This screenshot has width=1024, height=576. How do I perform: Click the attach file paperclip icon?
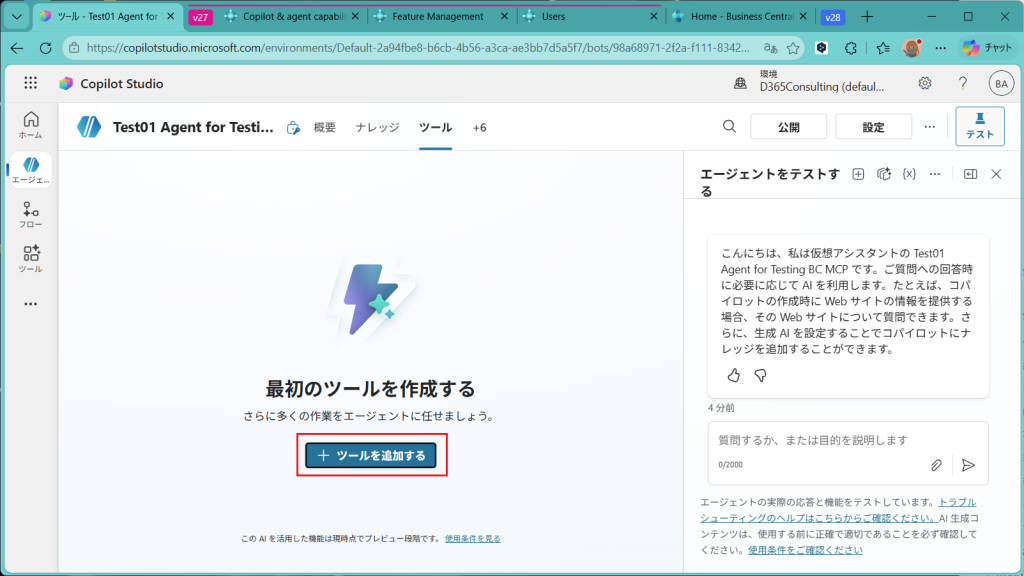pos(936,465)
